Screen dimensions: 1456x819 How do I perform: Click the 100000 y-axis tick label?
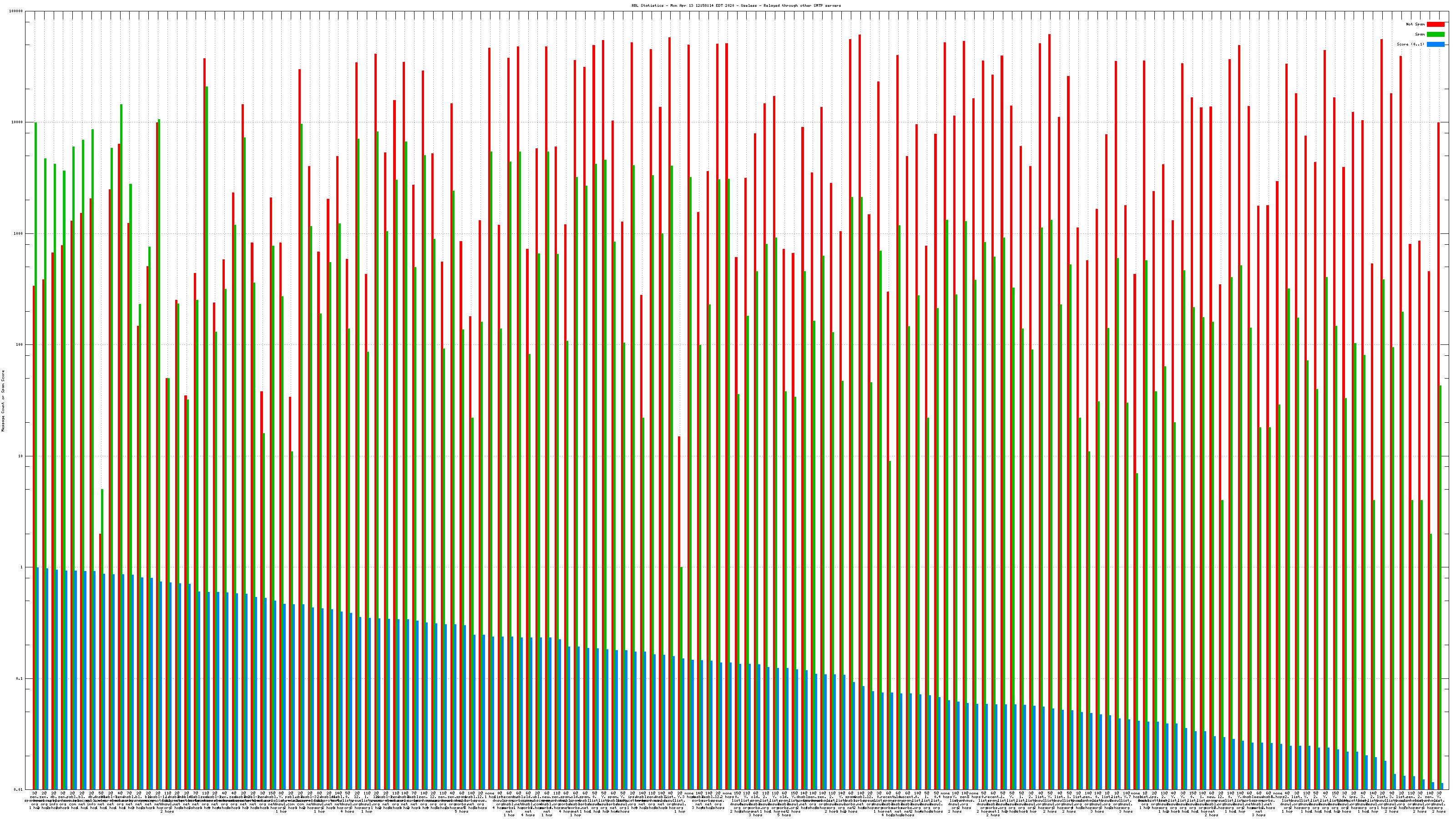(16, 11)
